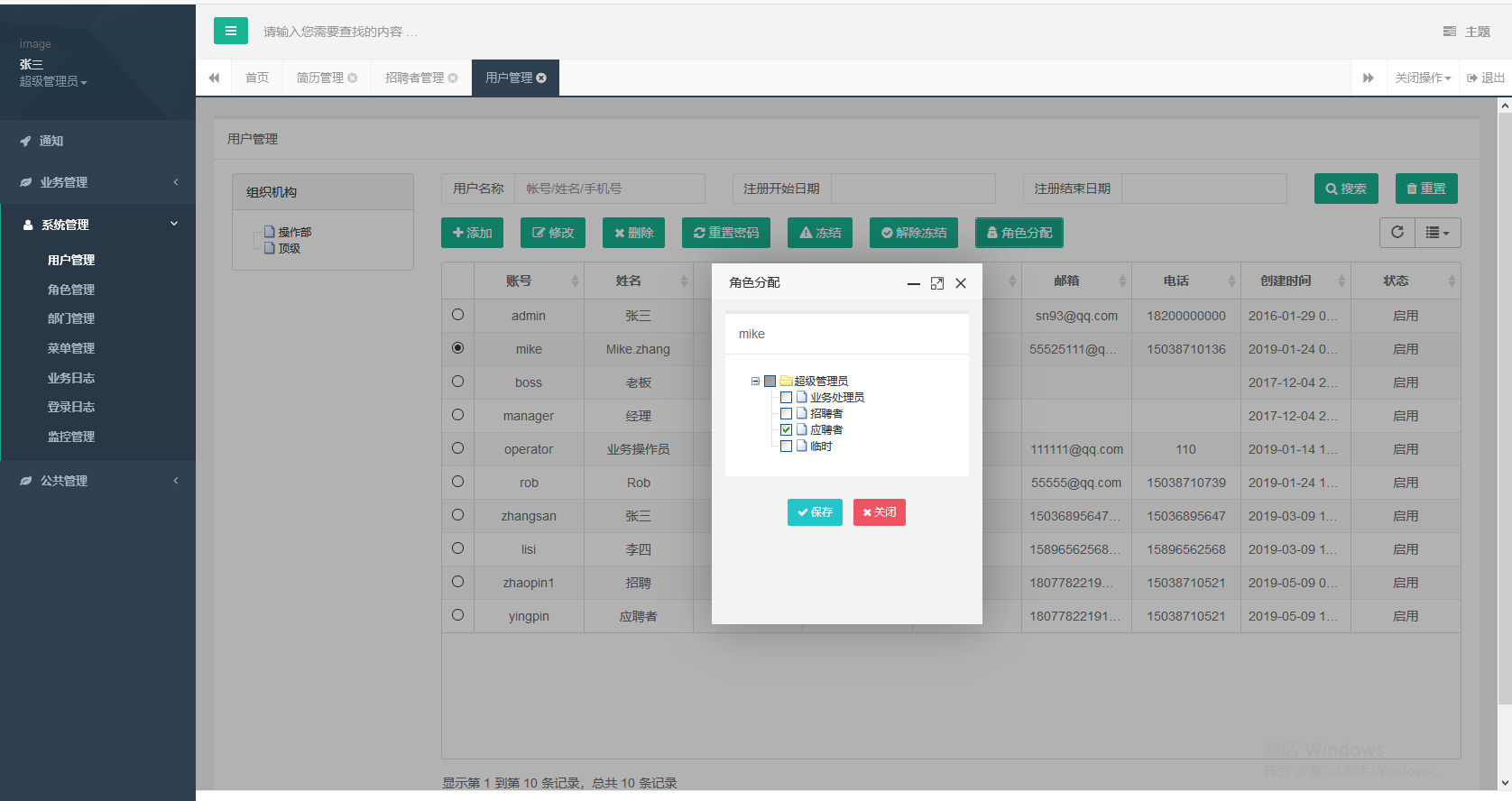Switch to the 首页 tab
The width and height of the screenshot is (1512, 801).
coord(257,78)
